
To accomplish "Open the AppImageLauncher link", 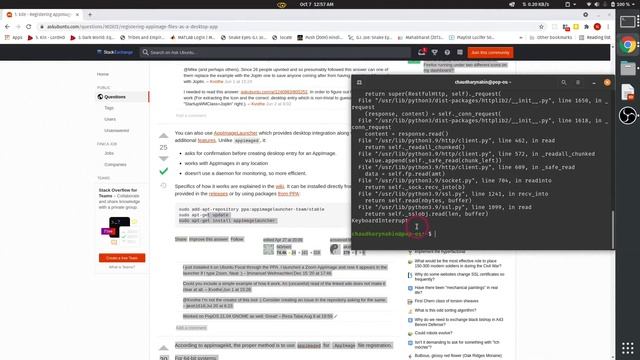I will coord(236,133).
